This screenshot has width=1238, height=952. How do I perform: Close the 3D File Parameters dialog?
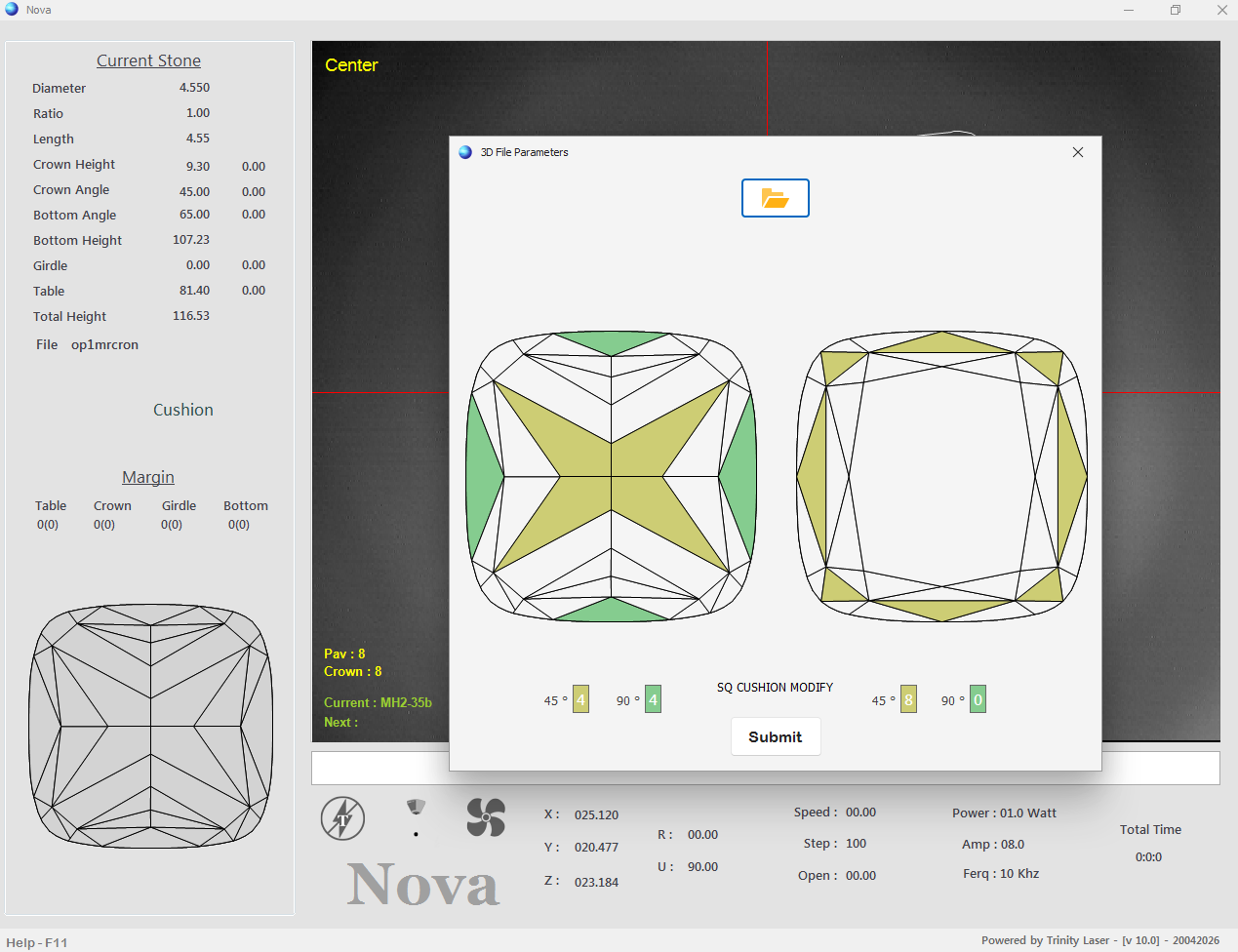tap(1077, 152)
